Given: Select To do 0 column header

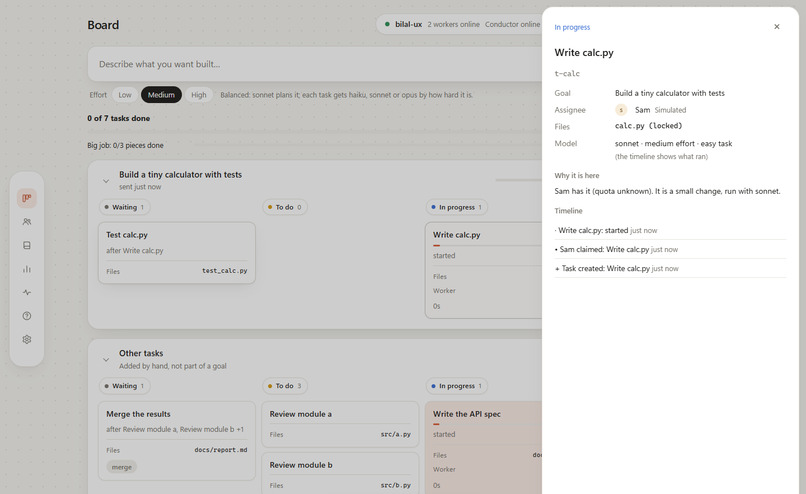Looking at the screenshot, I should point(285,207).
